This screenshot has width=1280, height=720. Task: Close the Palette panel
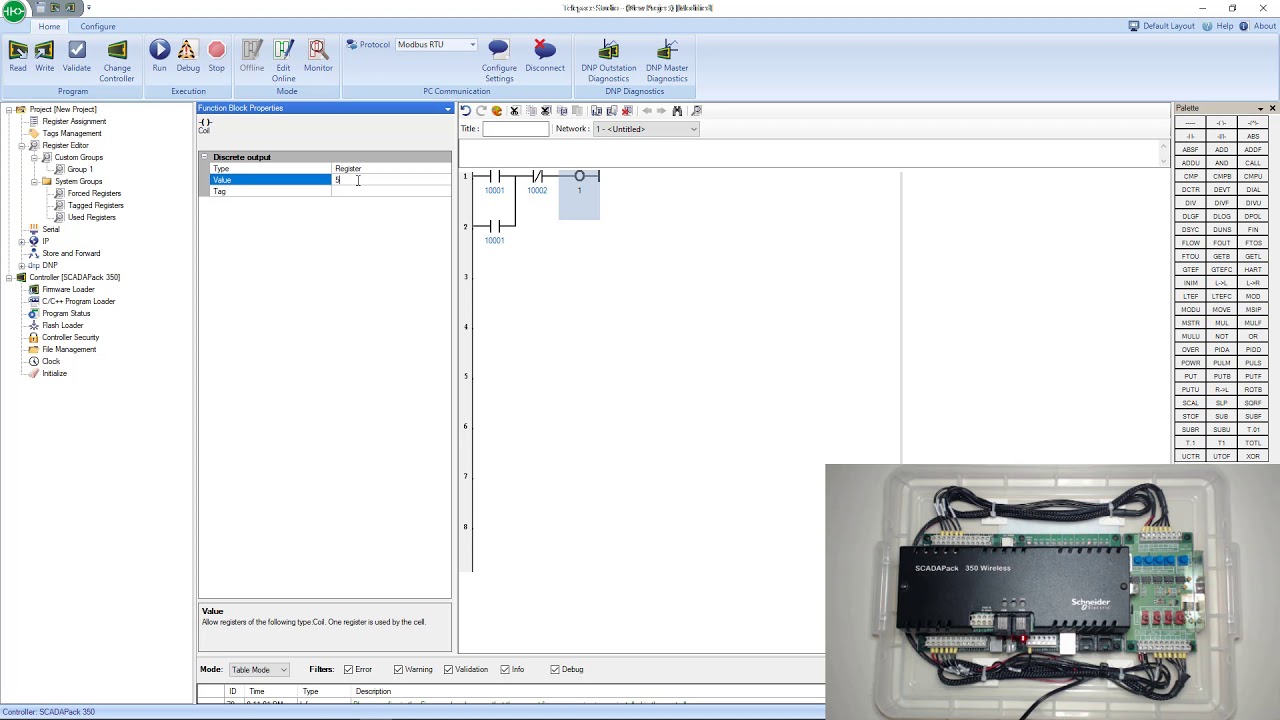[x=1272, y=108]
